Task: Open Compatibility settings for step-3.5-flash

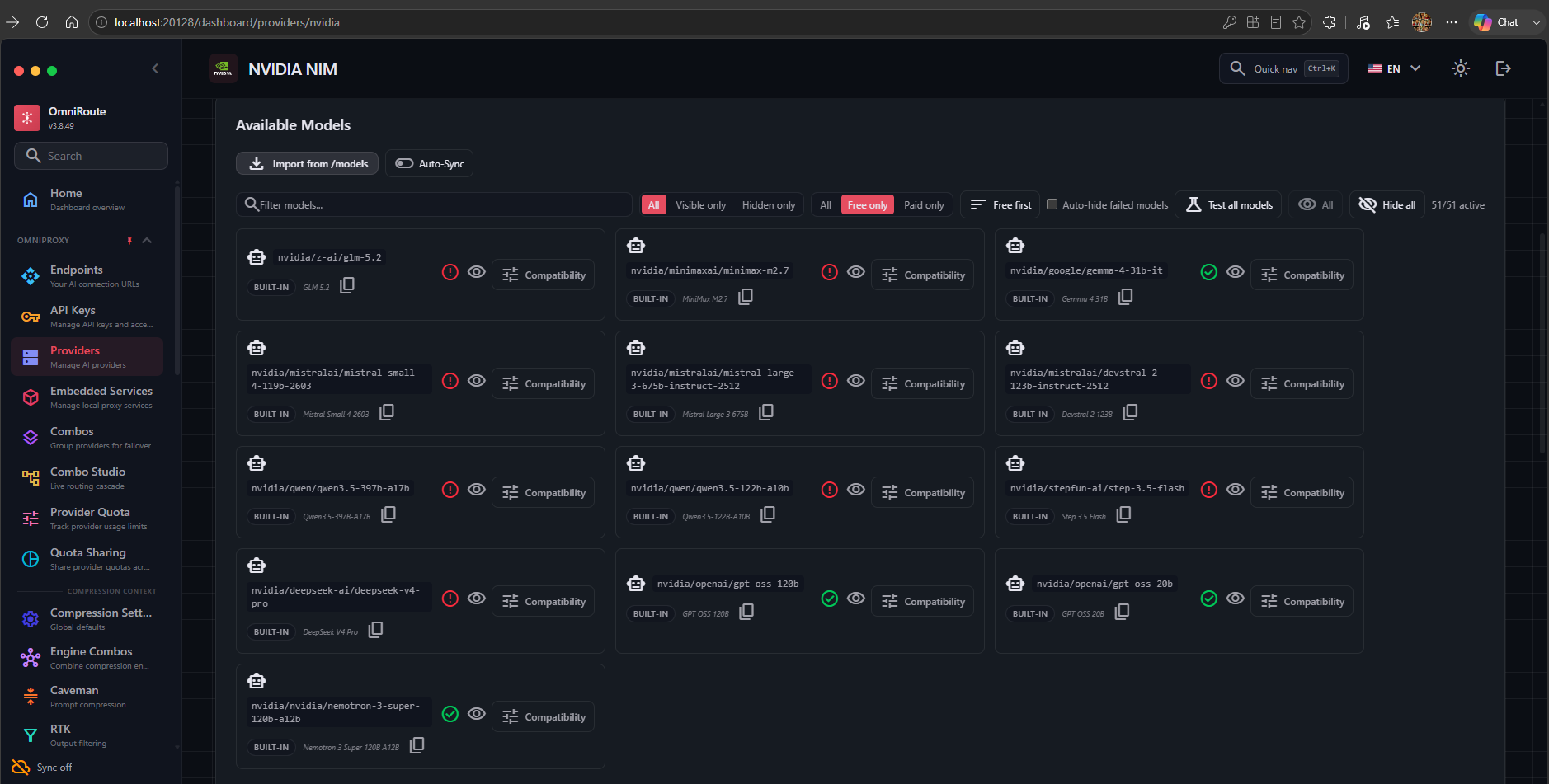Action: tap(1302, 493)
